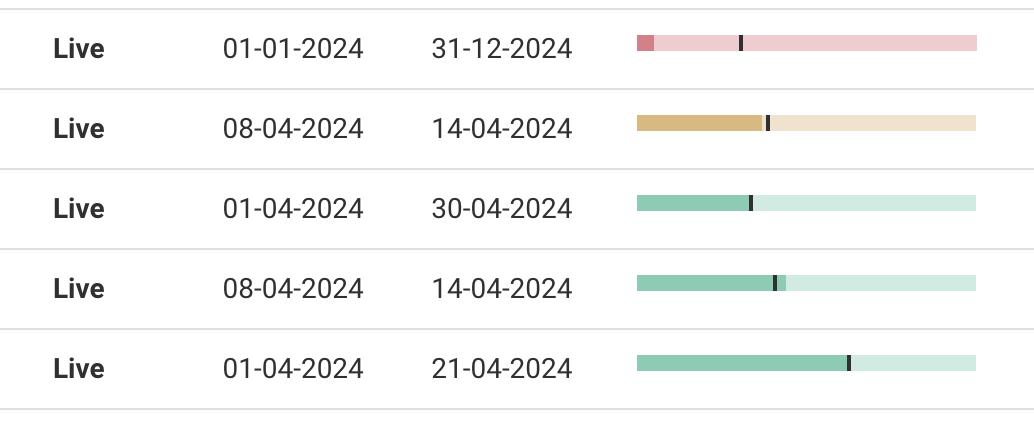This screenshot has width=1034, height=422.
Task: Click the pink progress bar ending 31-12-2024
Action: pyautogui.click(x=806, y=43)
